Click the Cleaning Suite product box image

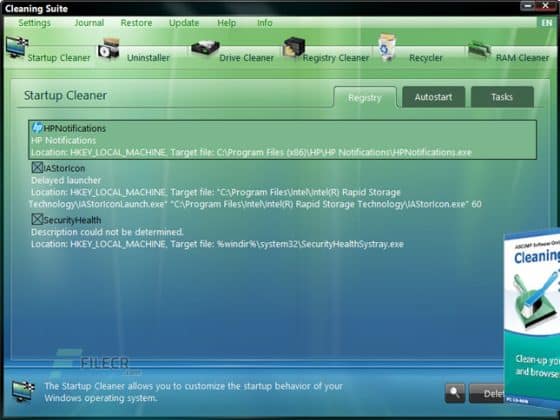tap(532, 319)
